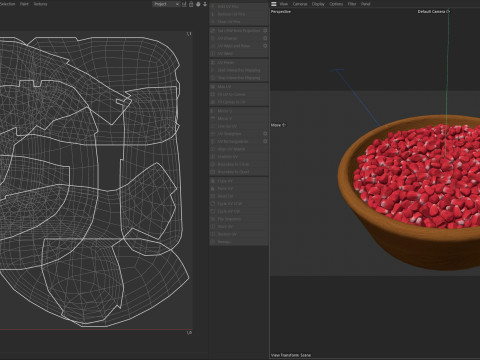480x360 pixels.
Task: Click the Align UV Islands command
Action: tap(239, 149)
